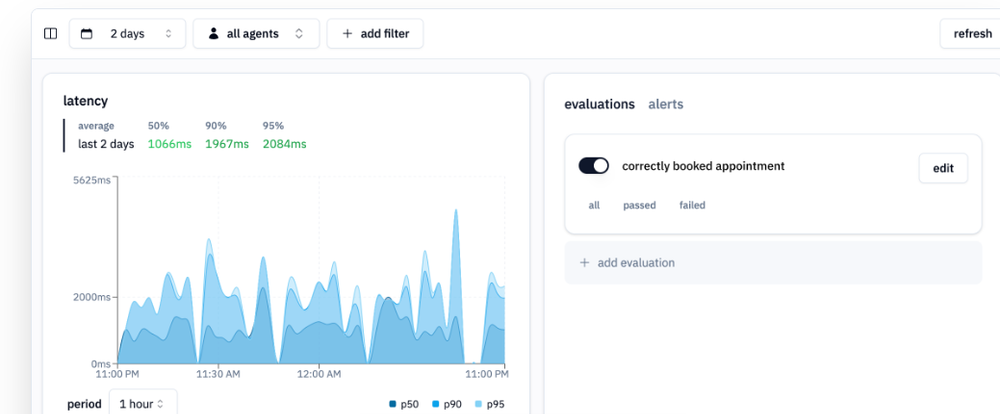Click the correctly booked appointment title

coord(703,166)
